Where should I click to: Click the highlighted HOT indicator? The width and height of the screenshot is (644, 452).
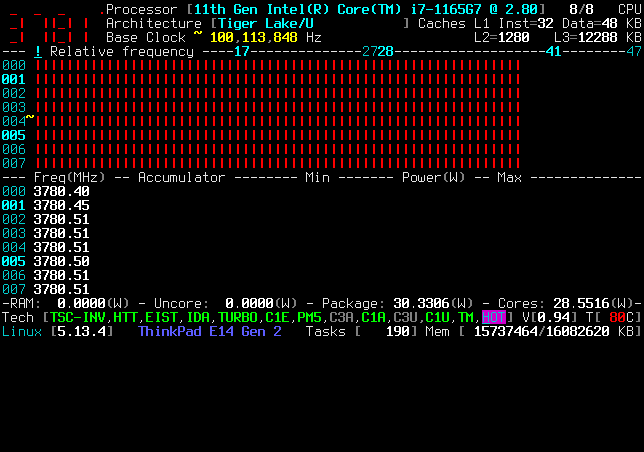(x=494, y=318)
